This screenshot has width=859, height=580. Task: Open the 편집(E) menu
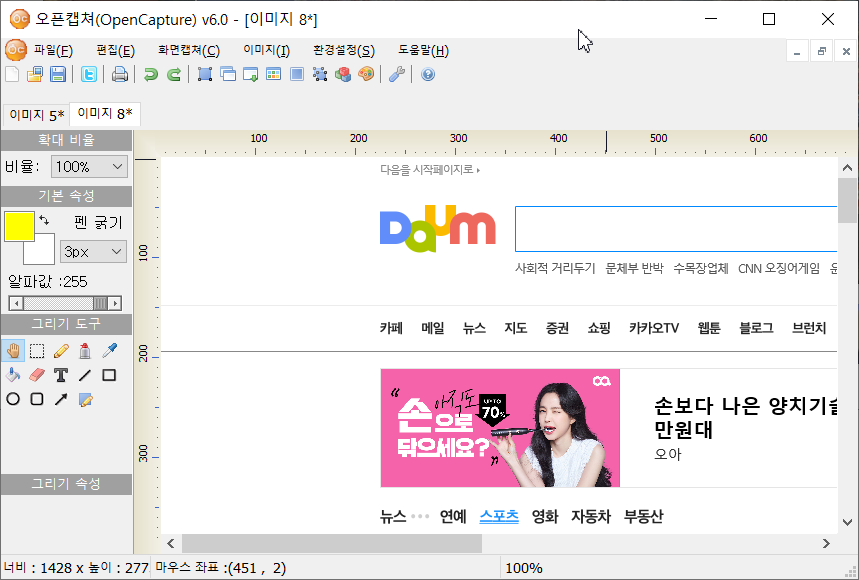coord(115,50)
